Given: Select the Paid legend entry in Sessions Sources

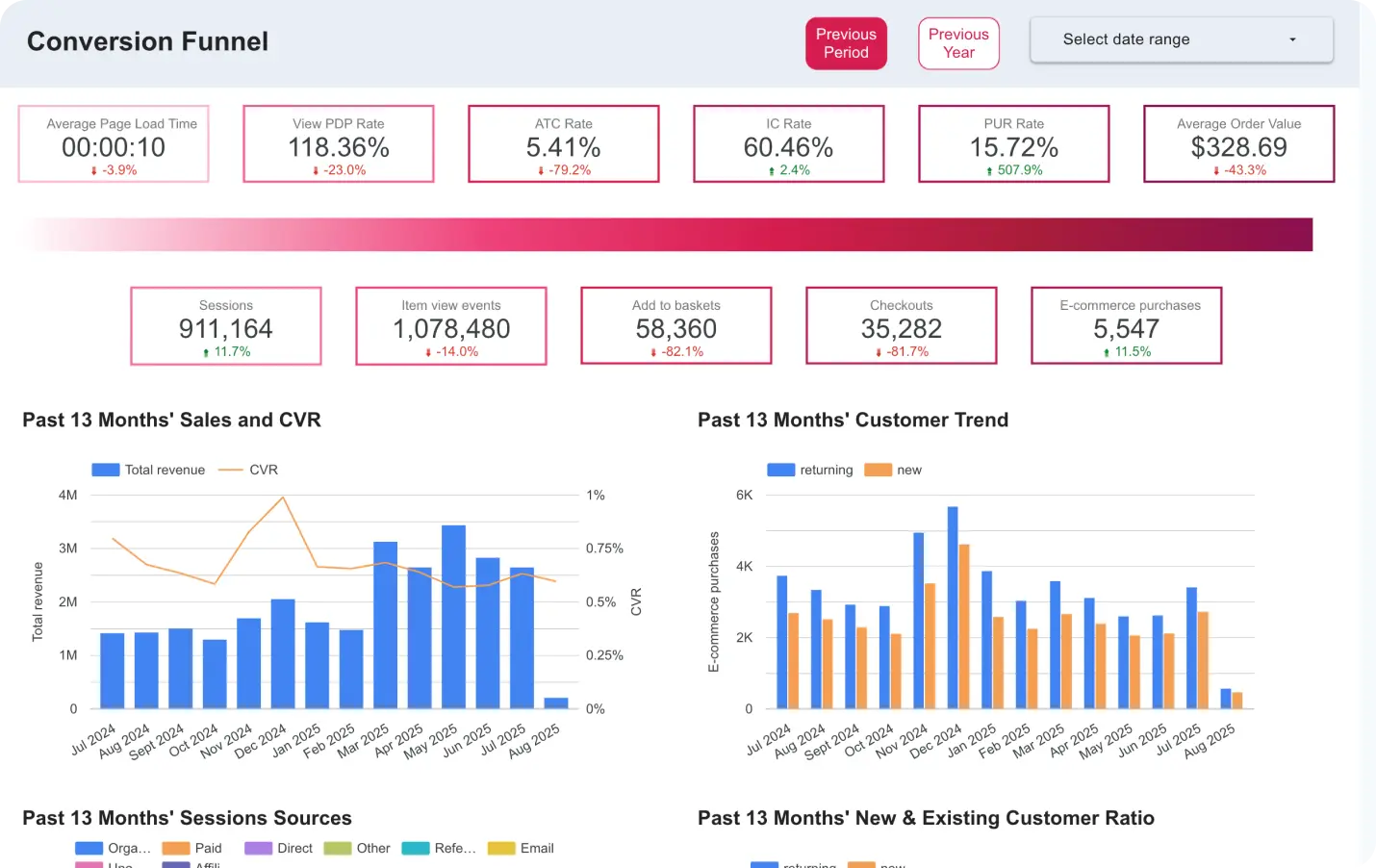Looking at the screenshot, I should [x=197, y=848].
